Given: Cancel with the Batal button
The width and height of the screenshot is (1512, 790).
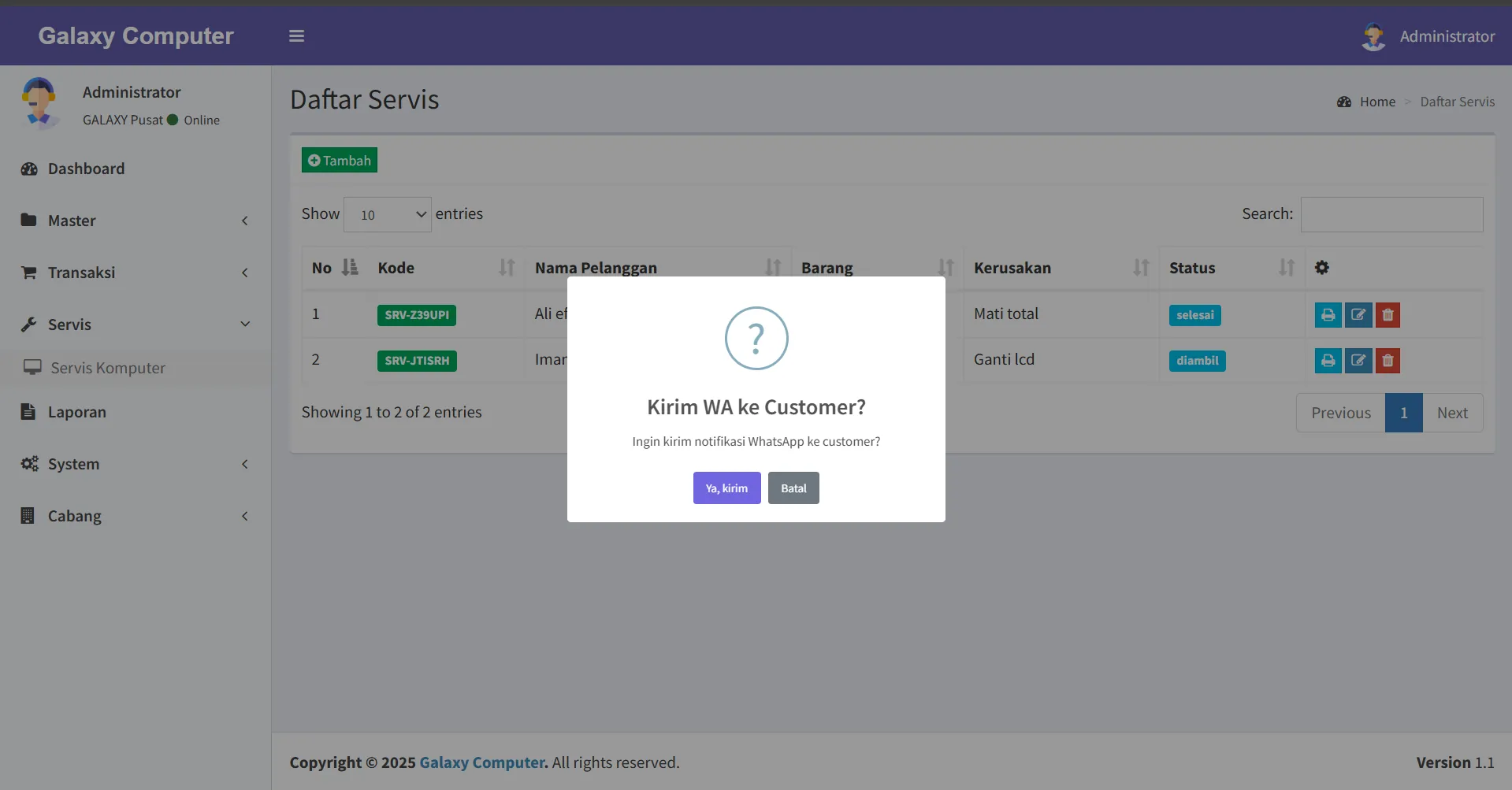Looking at the screenshot, I should point(793,488).
